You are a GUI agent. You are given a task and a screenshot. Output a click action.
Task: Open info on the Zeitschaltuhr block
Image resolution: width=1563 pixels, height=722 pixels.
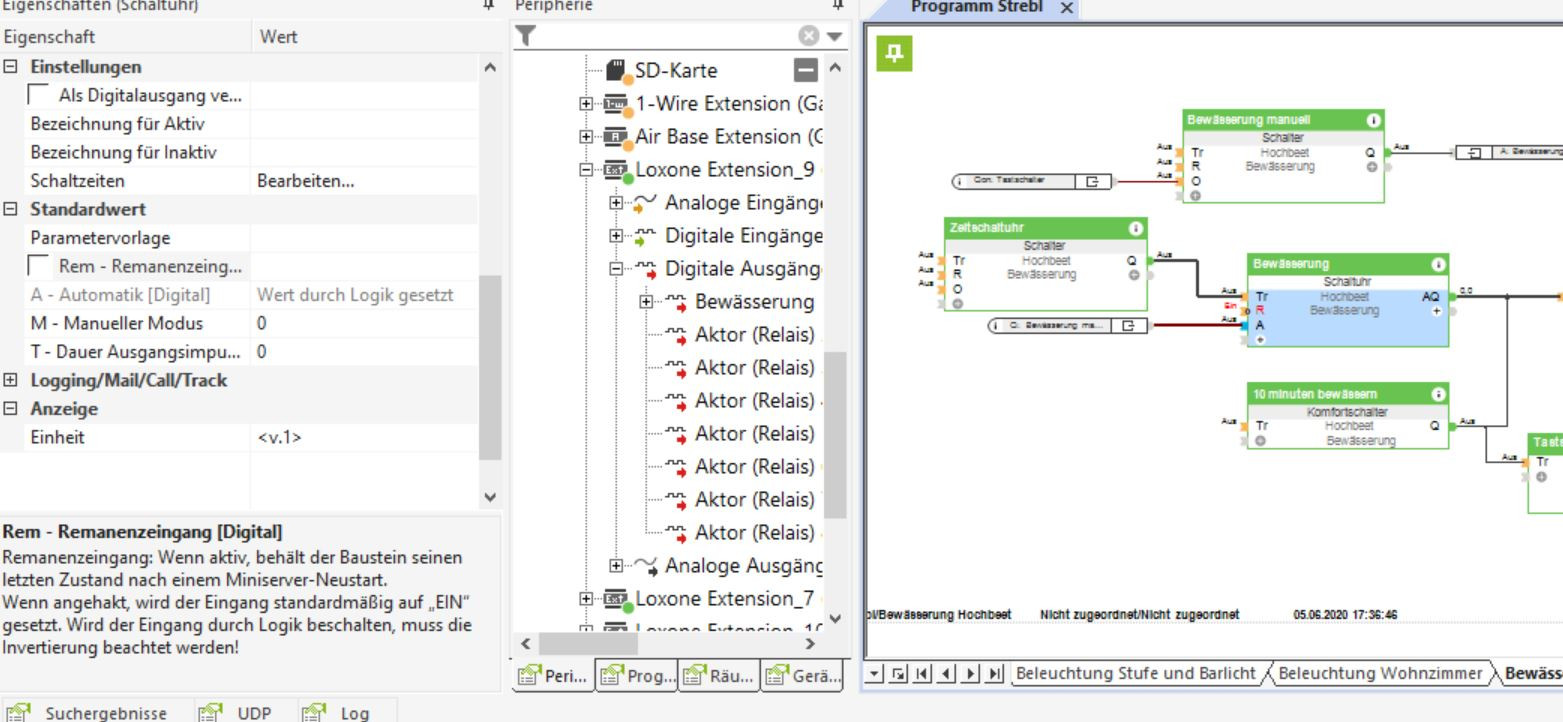pos(1135,228)
